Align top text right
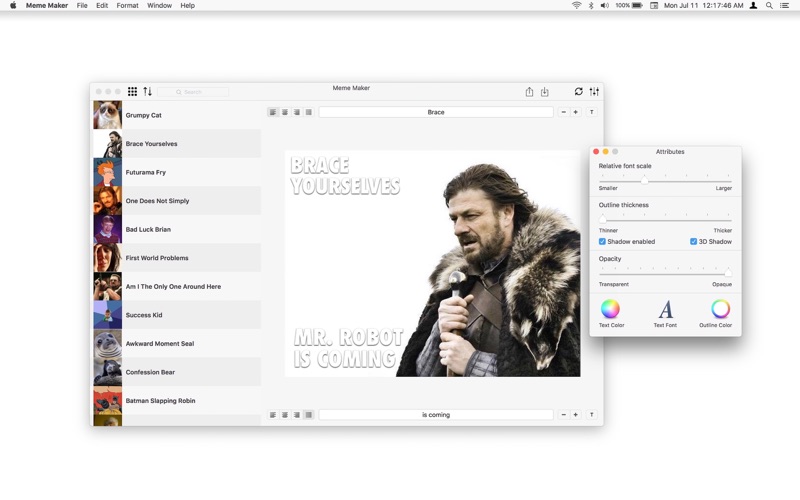Viewport: 800px width, 500px height. tap(296, 112)
